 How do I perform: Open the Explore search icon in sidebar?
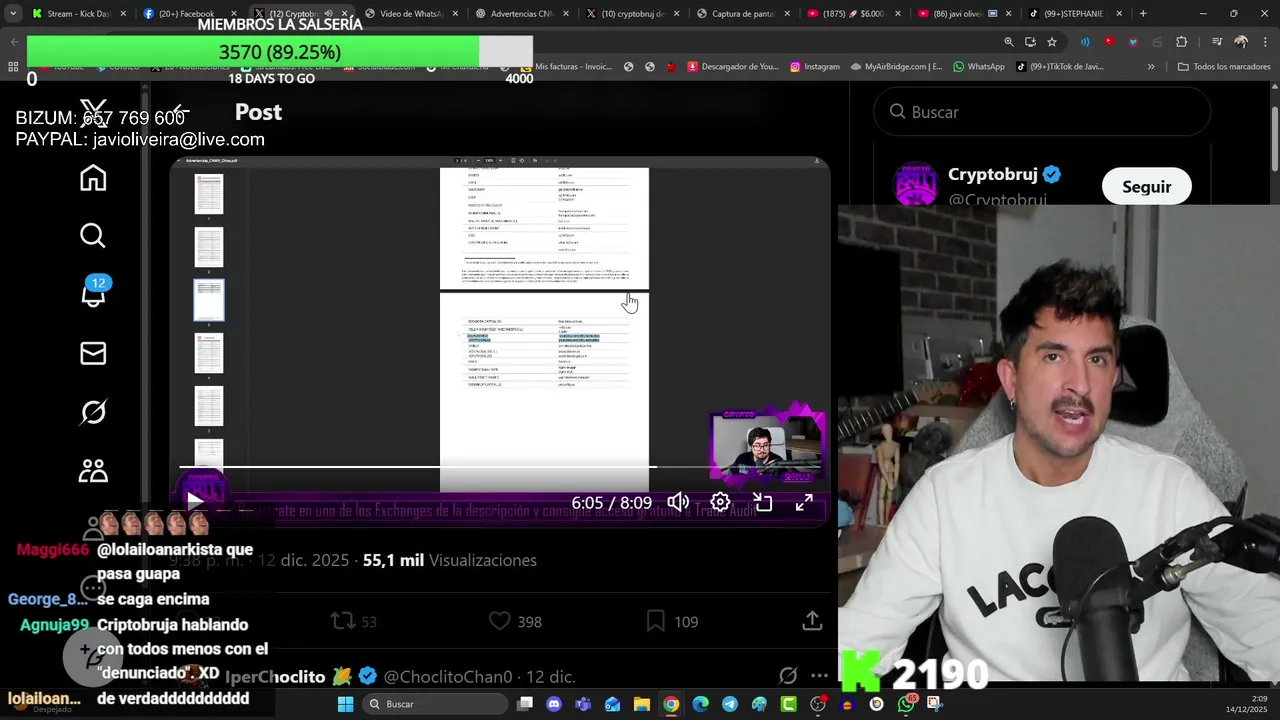click(93, 236)
